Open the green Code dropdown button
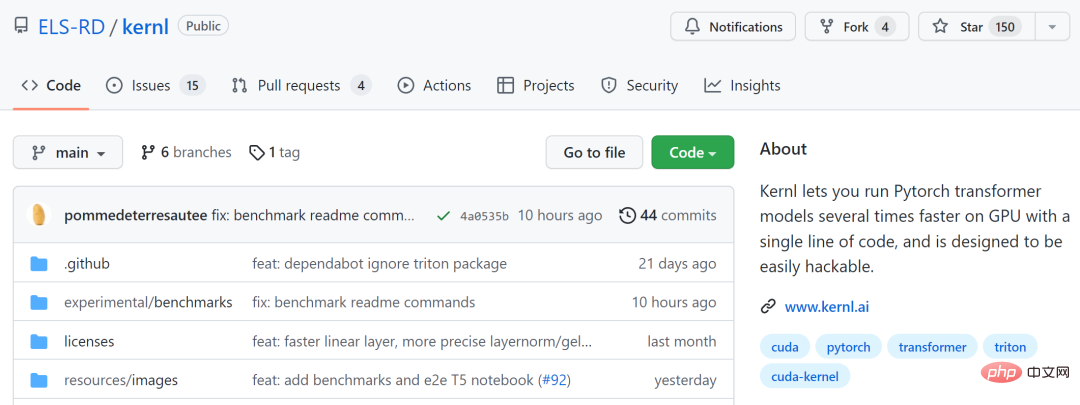 pyautogui.click(x=692, y=152)
